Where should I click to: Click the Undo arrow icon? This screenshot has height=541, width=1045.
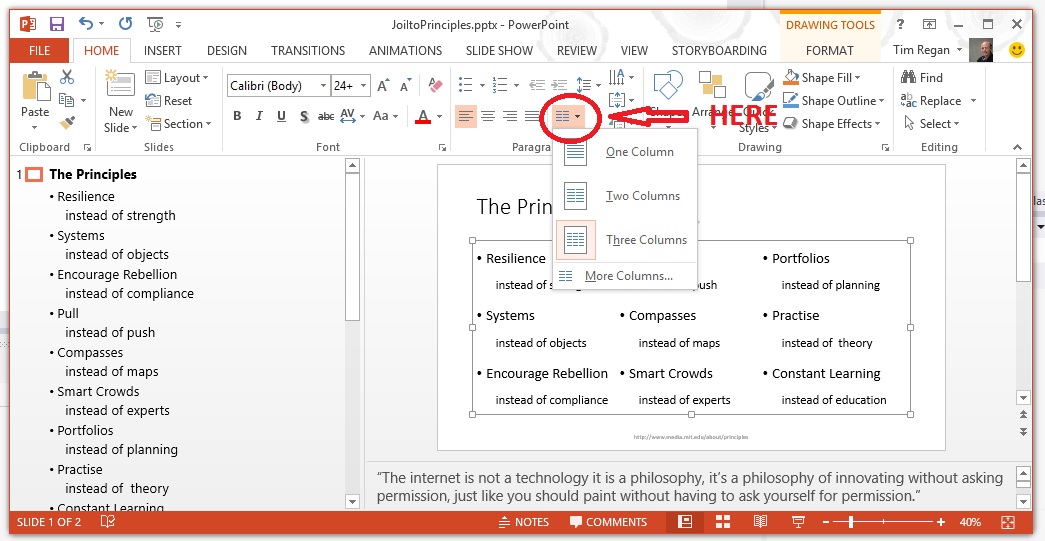86,24
